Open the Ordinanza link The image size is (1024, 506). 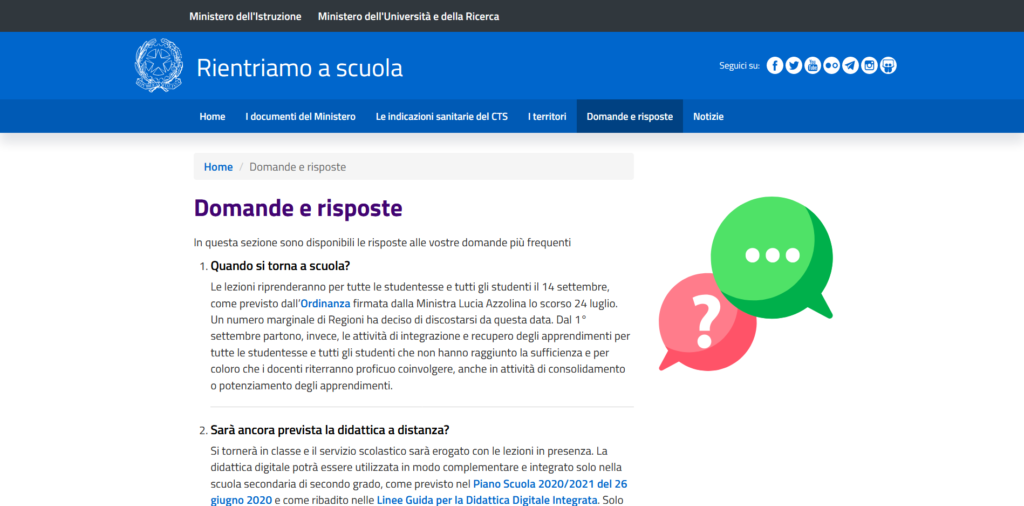pyautogui.click(x=325, y=303)
